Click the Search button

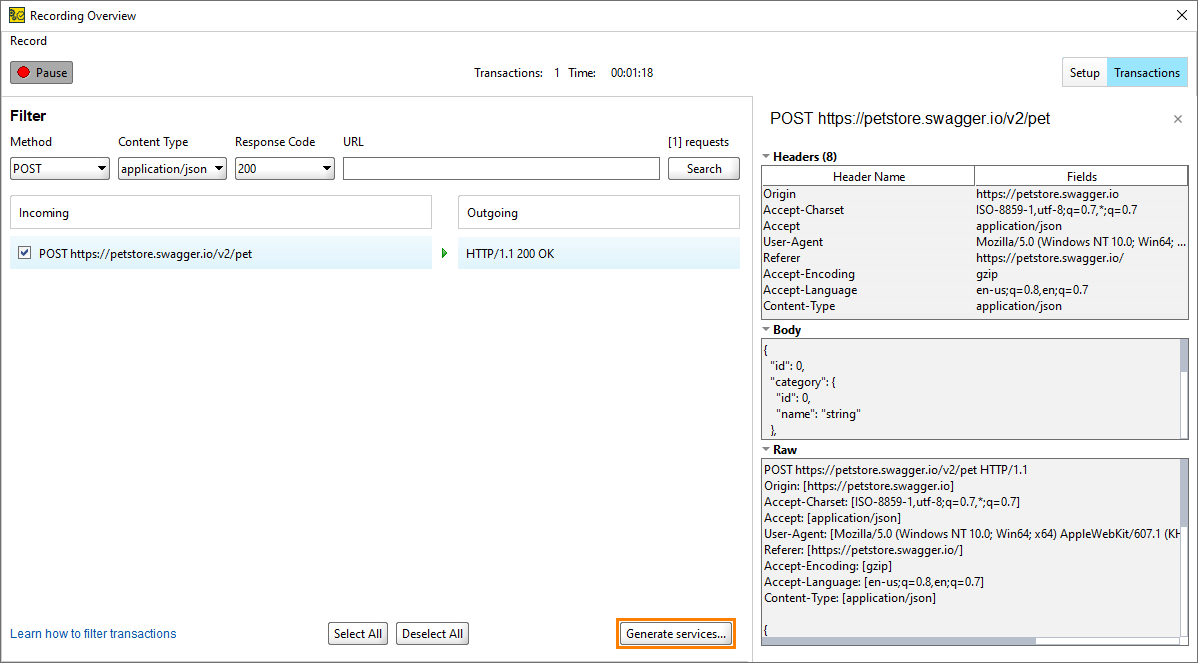(x=703, y=168)
